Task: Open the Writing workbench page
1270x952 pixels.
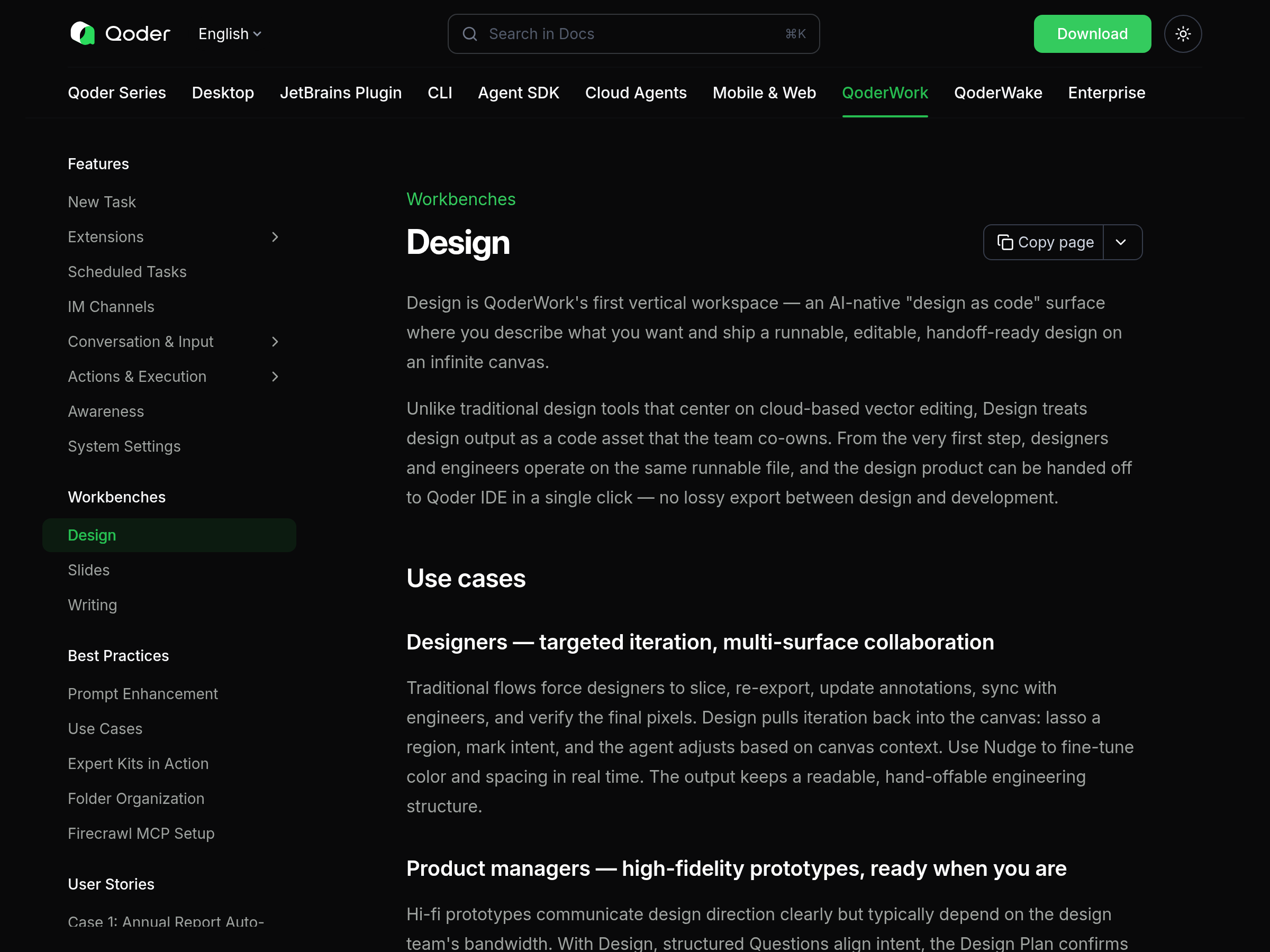Action: 93,606
